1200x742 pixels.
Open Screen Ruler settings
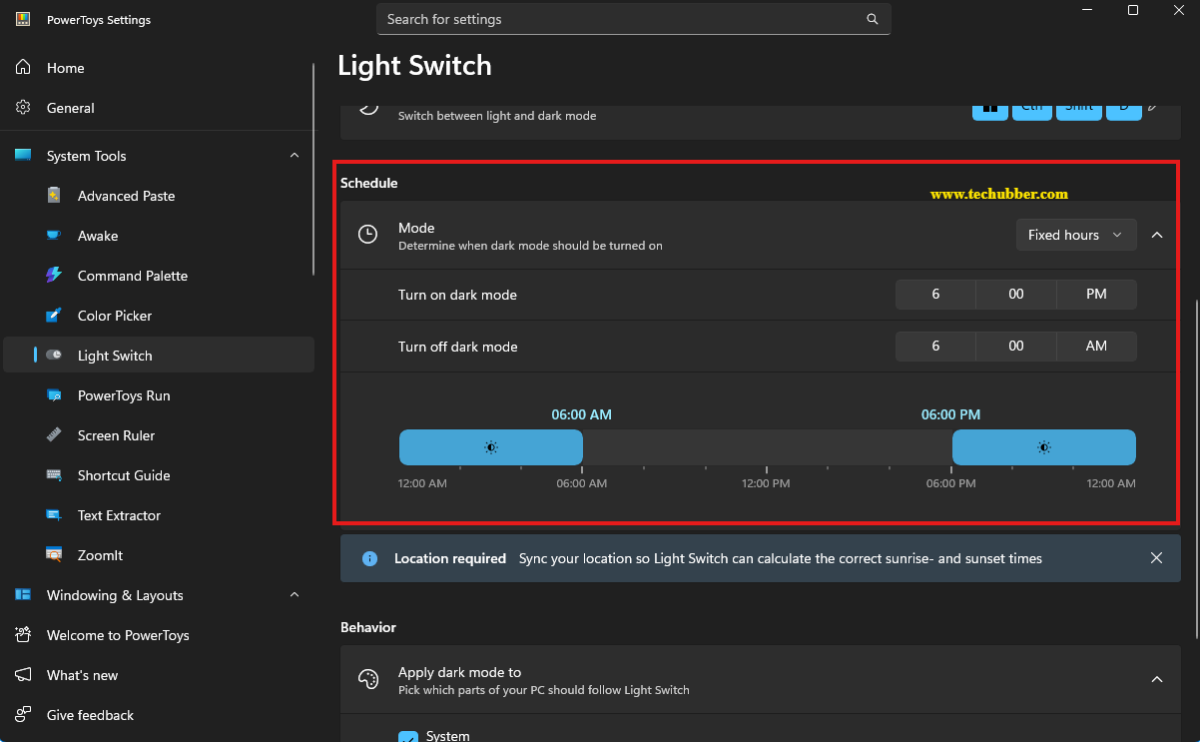pos(159,436)
